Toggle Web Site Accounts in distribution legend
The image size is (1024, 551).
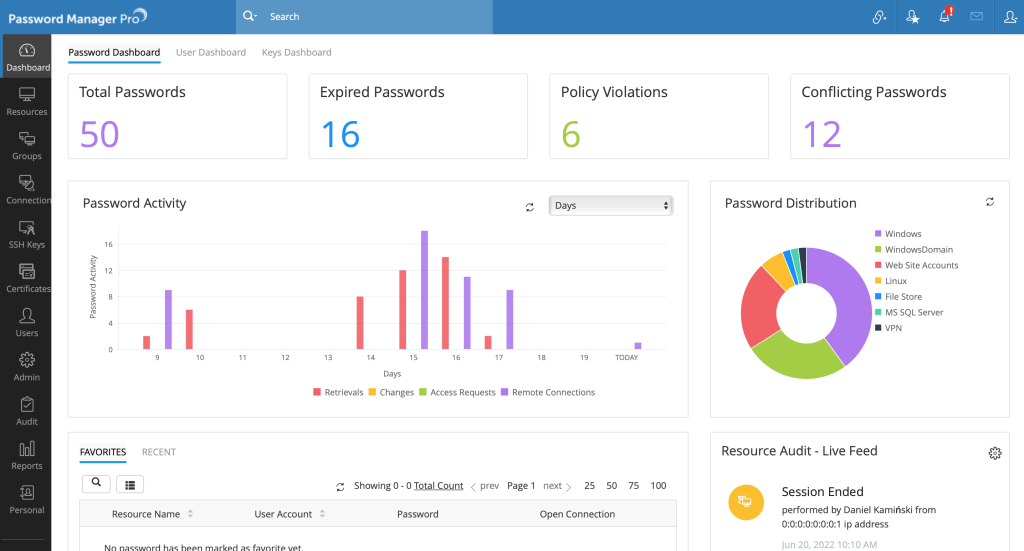click(916, 265)
